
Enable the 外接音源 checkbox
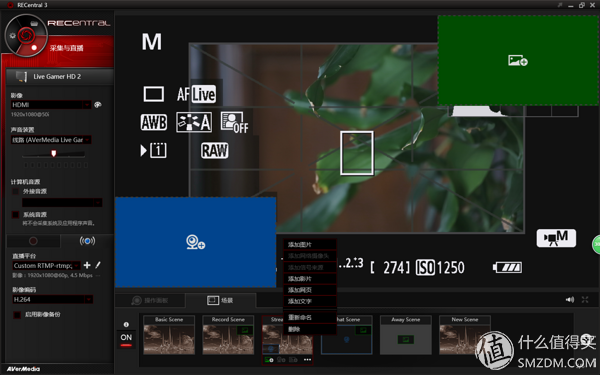coord(16,191)
